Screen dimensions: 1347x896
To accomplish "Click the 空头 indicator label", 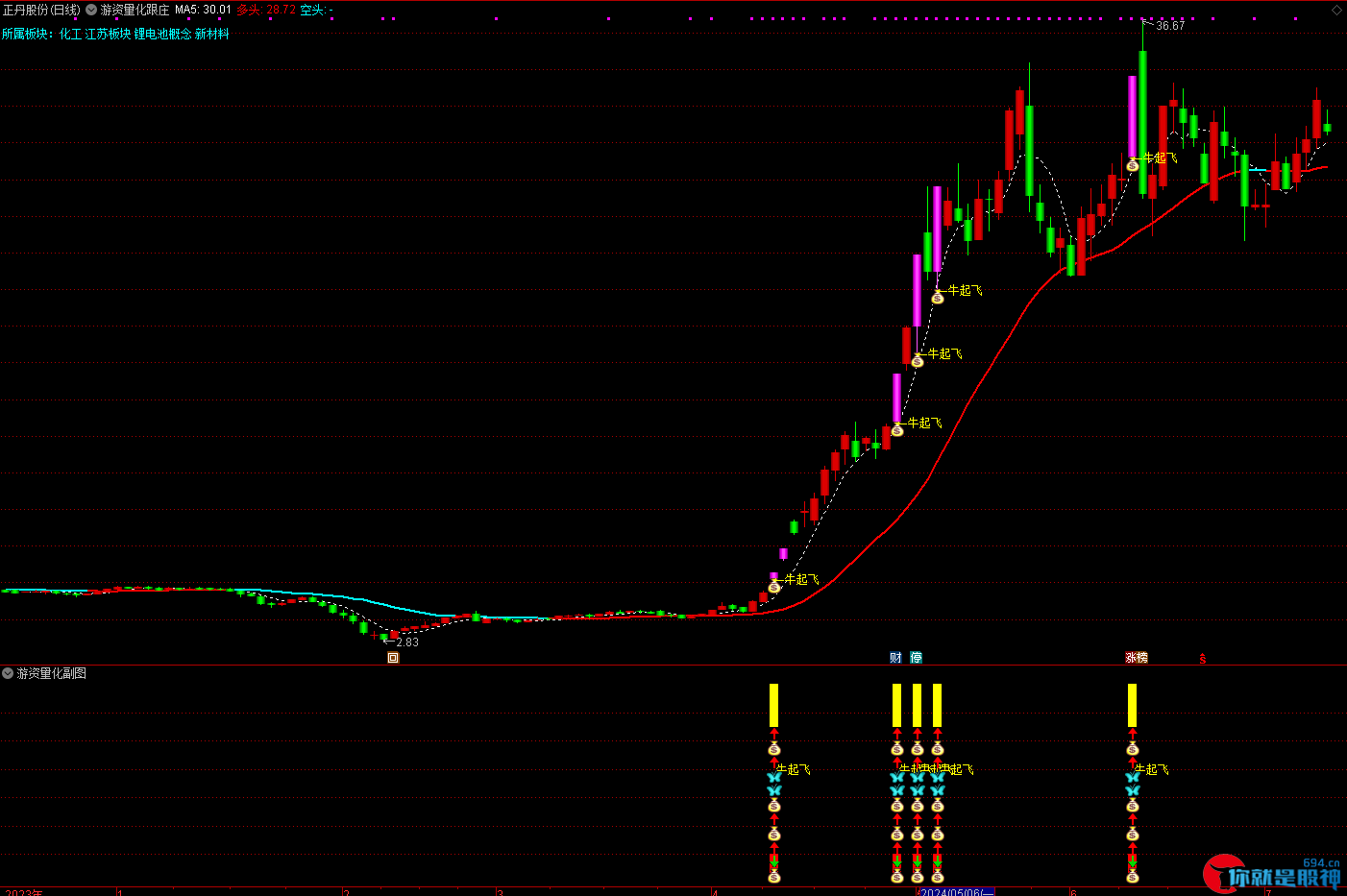I will coord(317,10).
